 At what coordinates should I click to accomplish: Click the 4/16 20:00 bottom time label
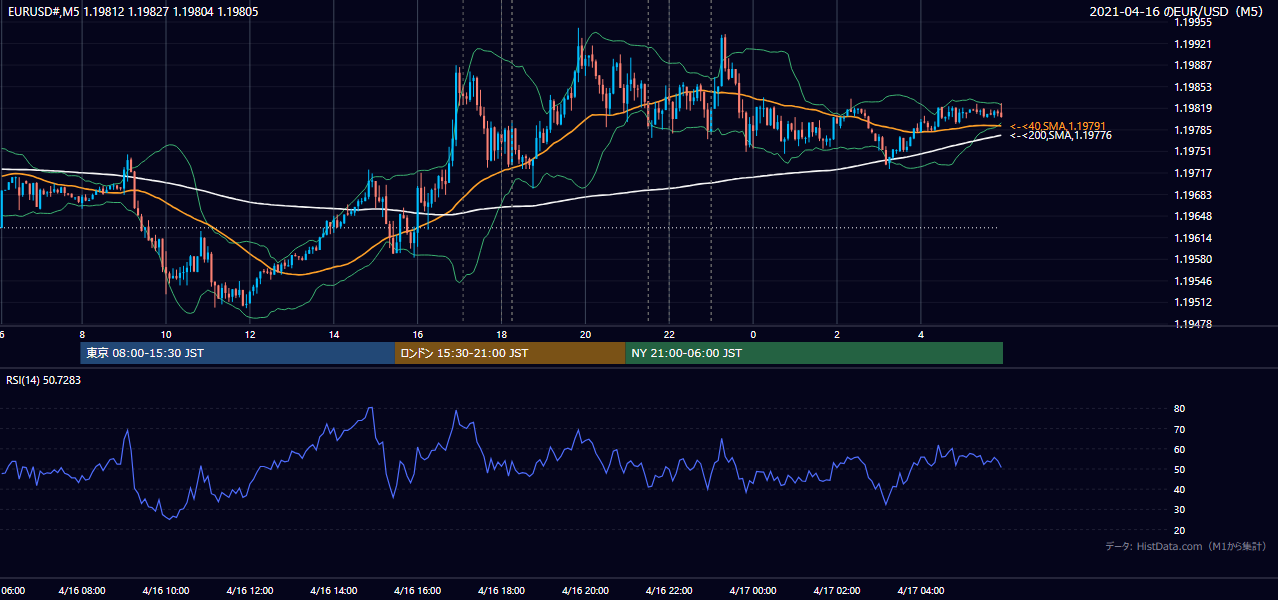point(585,591)
